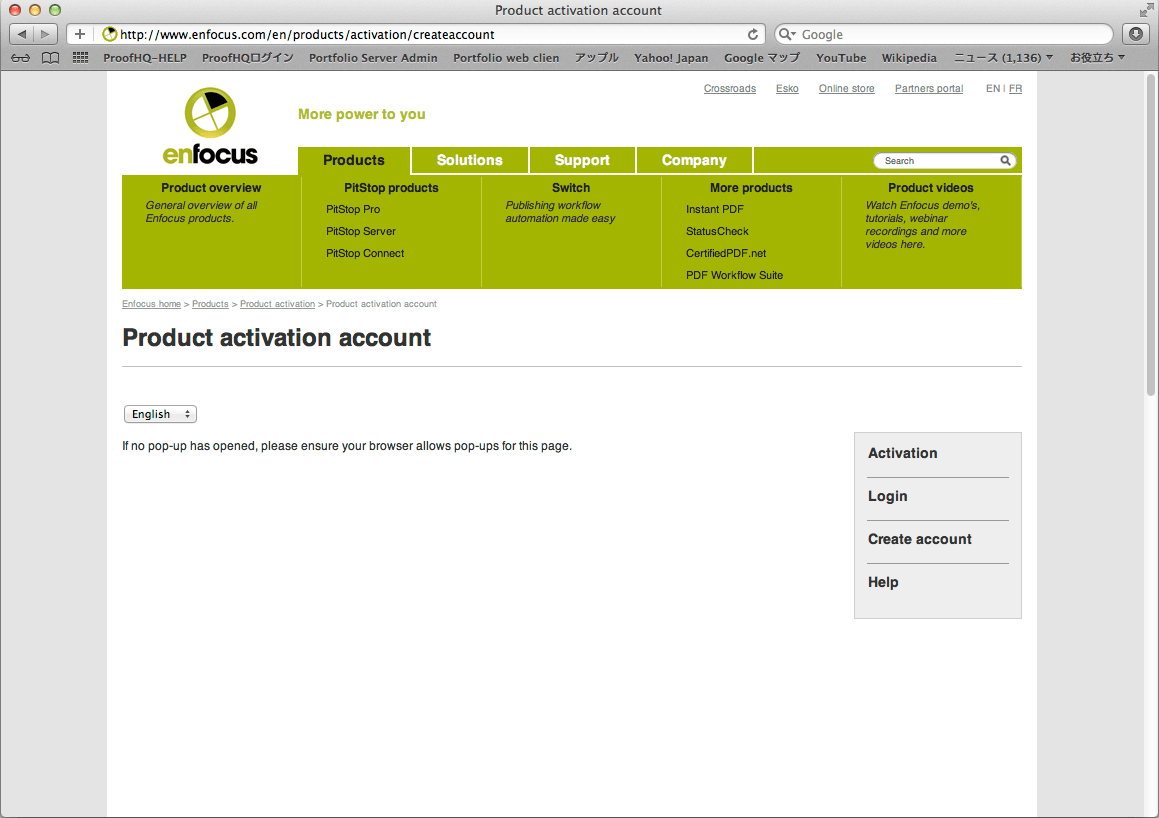The height and width of the screenshot is (818, 1159).
Task: Switch site language to FR
Action: [x=1015, y=89]
